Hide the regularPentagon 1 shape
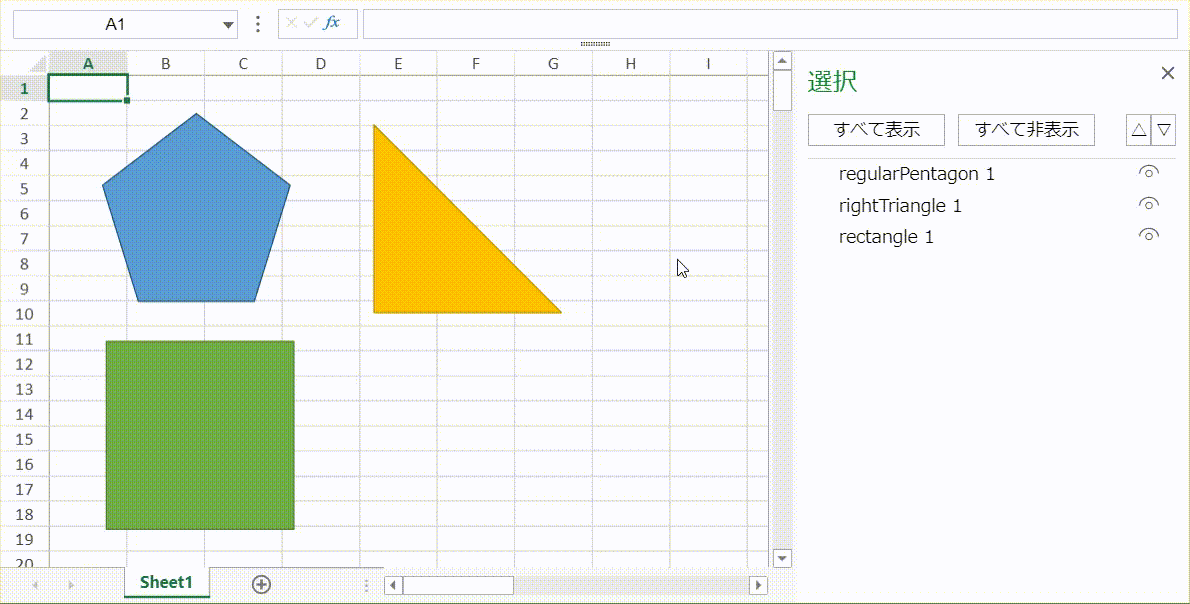Image resolution: width=1190 pixels, height=604 pixels. (x=1149, y=173)
